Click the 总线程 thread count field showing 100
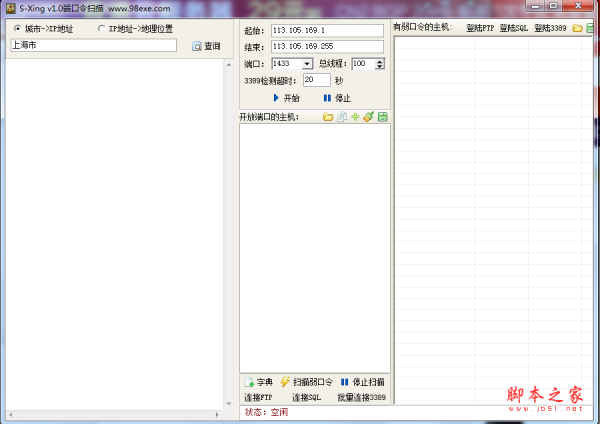The height and width of the screenshot is (424, 600). 363,64
